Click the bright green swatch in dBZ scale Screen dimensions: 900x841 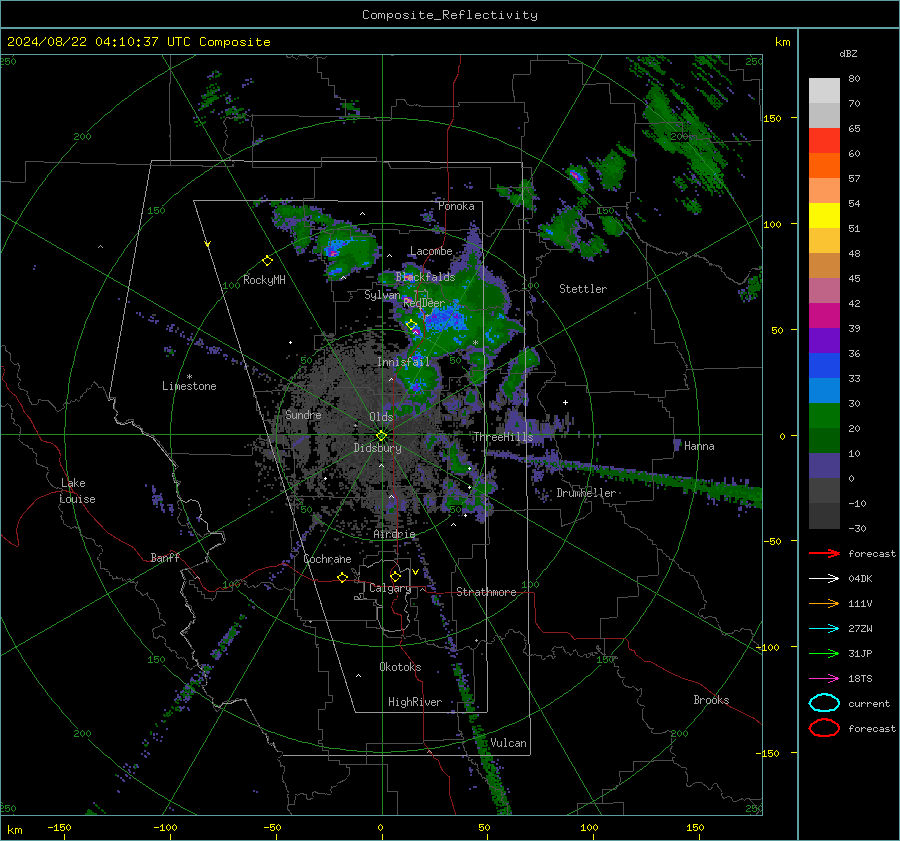coord(824,416)
